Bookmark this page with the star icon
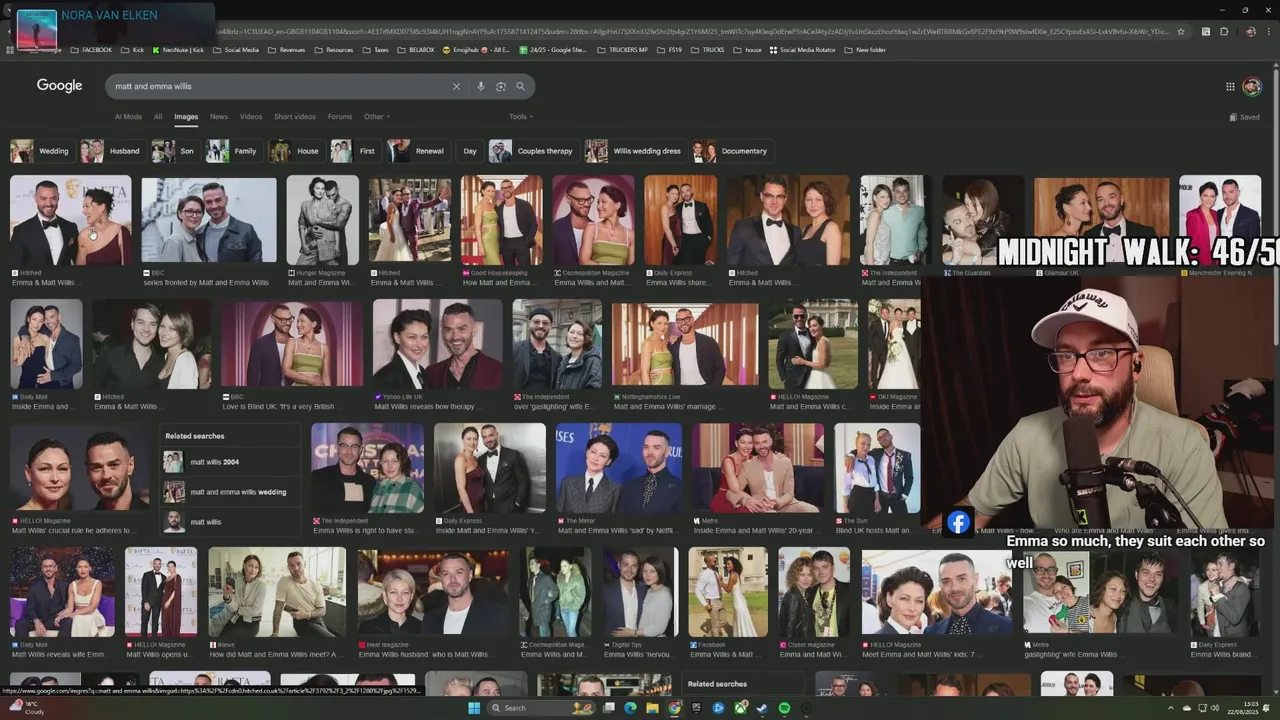Image resolution: width=1280 pixels, height=720 pixels. pyautogui.click(x=1181, y=32)
